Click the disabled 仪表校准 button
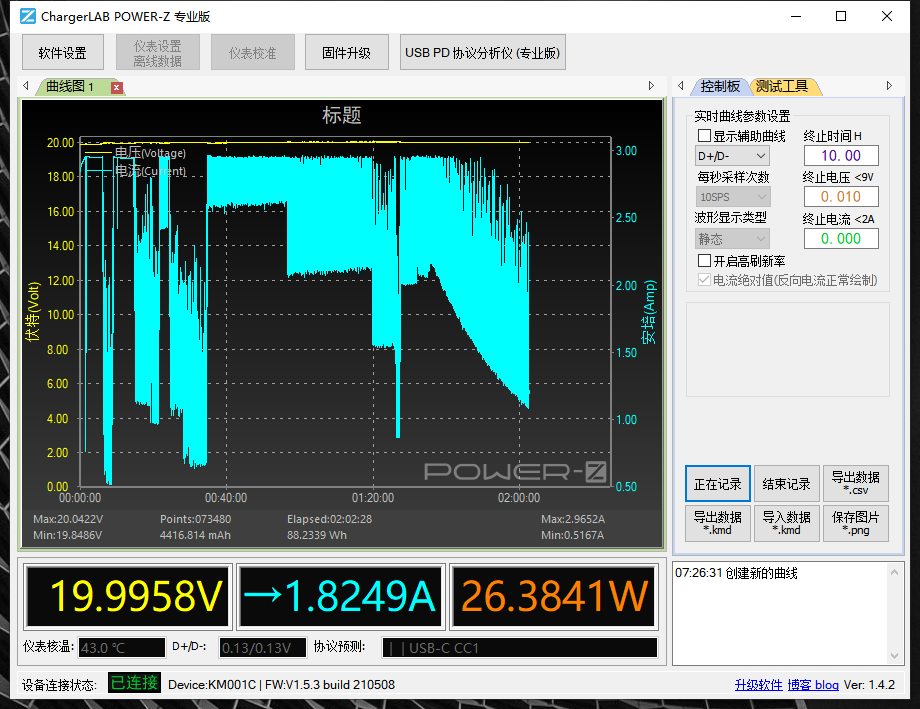The image size is (920, 709). (252, 53)
